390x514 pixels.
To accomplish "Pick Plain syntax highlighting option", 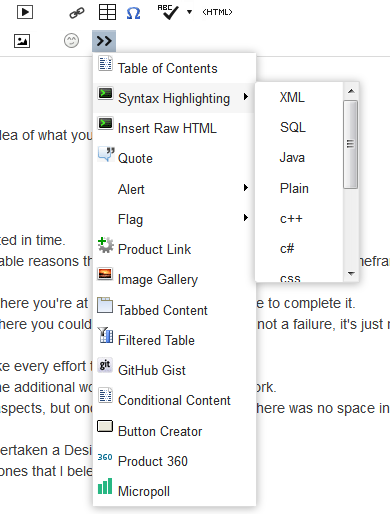I will click(299, 188).
